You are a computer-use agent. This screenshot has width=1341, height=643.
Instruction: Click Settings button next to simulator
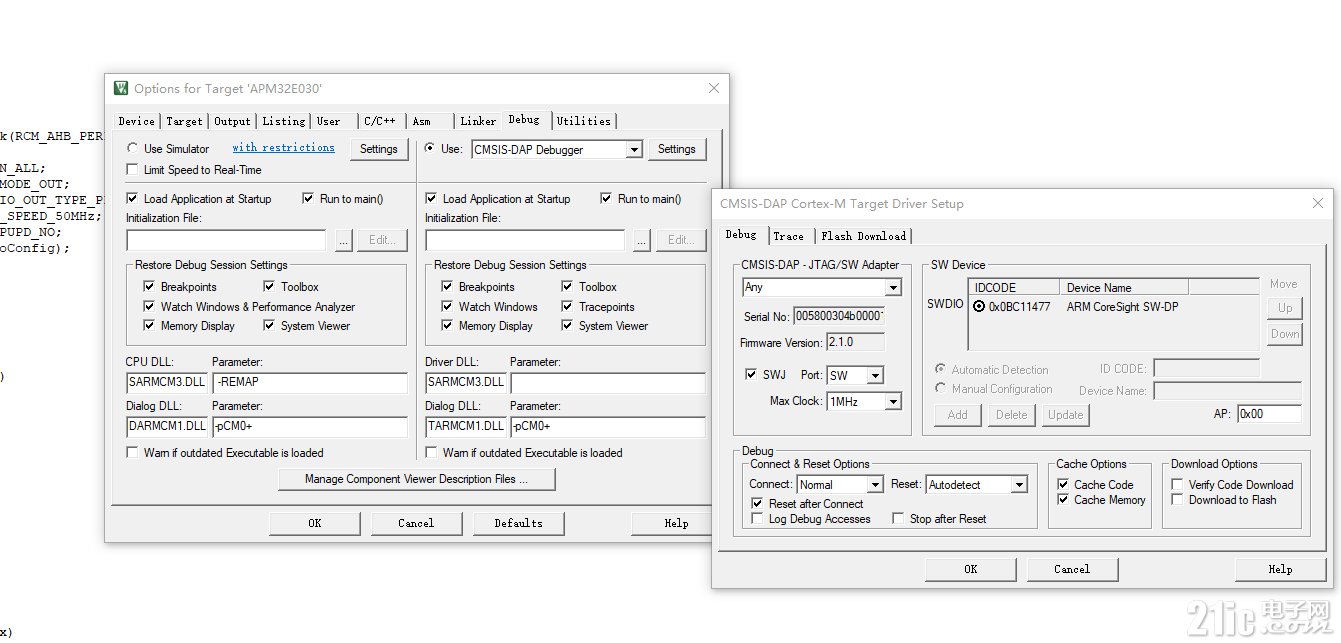(379, 149)
